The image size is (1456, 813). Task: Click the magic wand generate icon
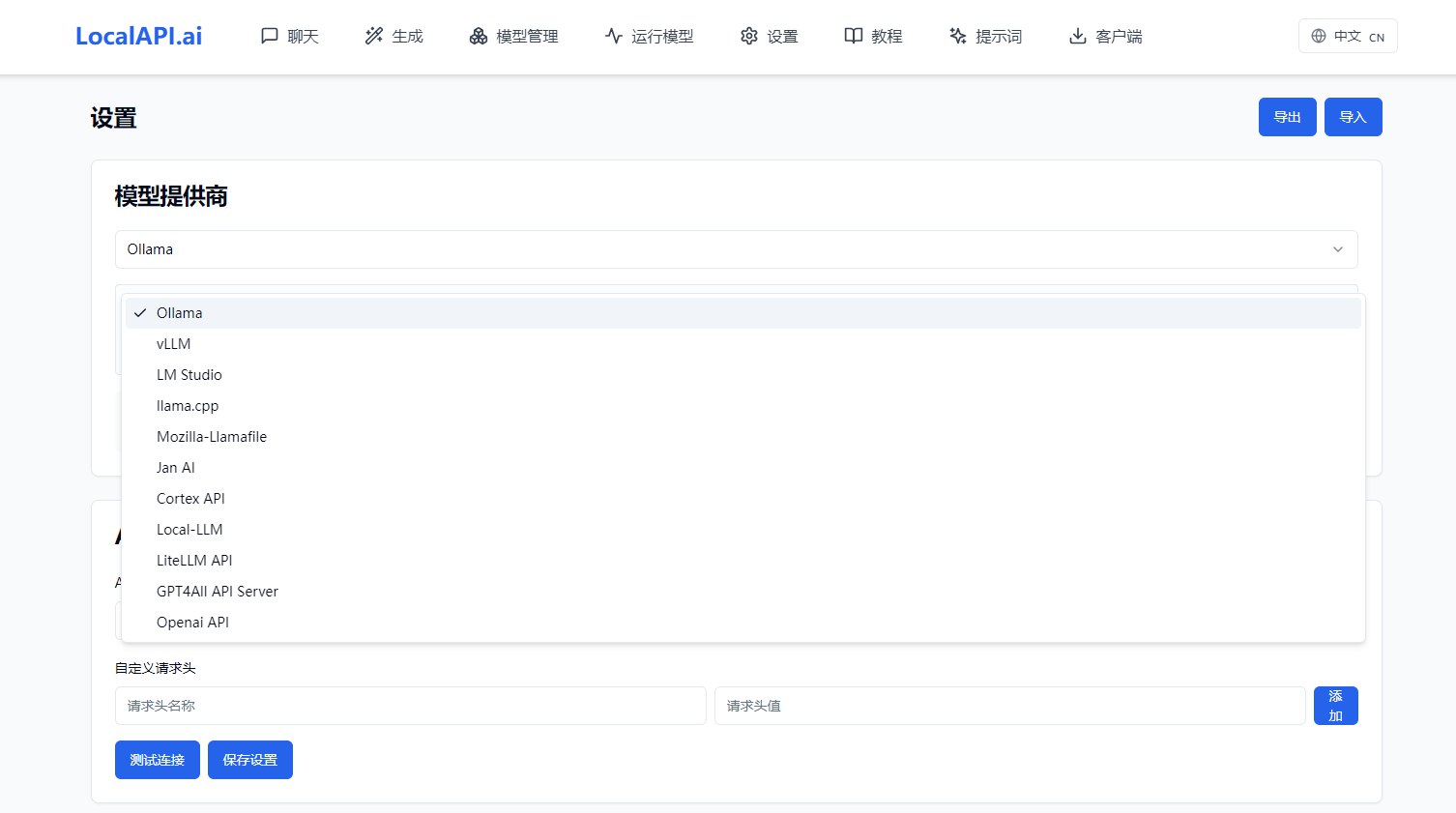point(374,36)
